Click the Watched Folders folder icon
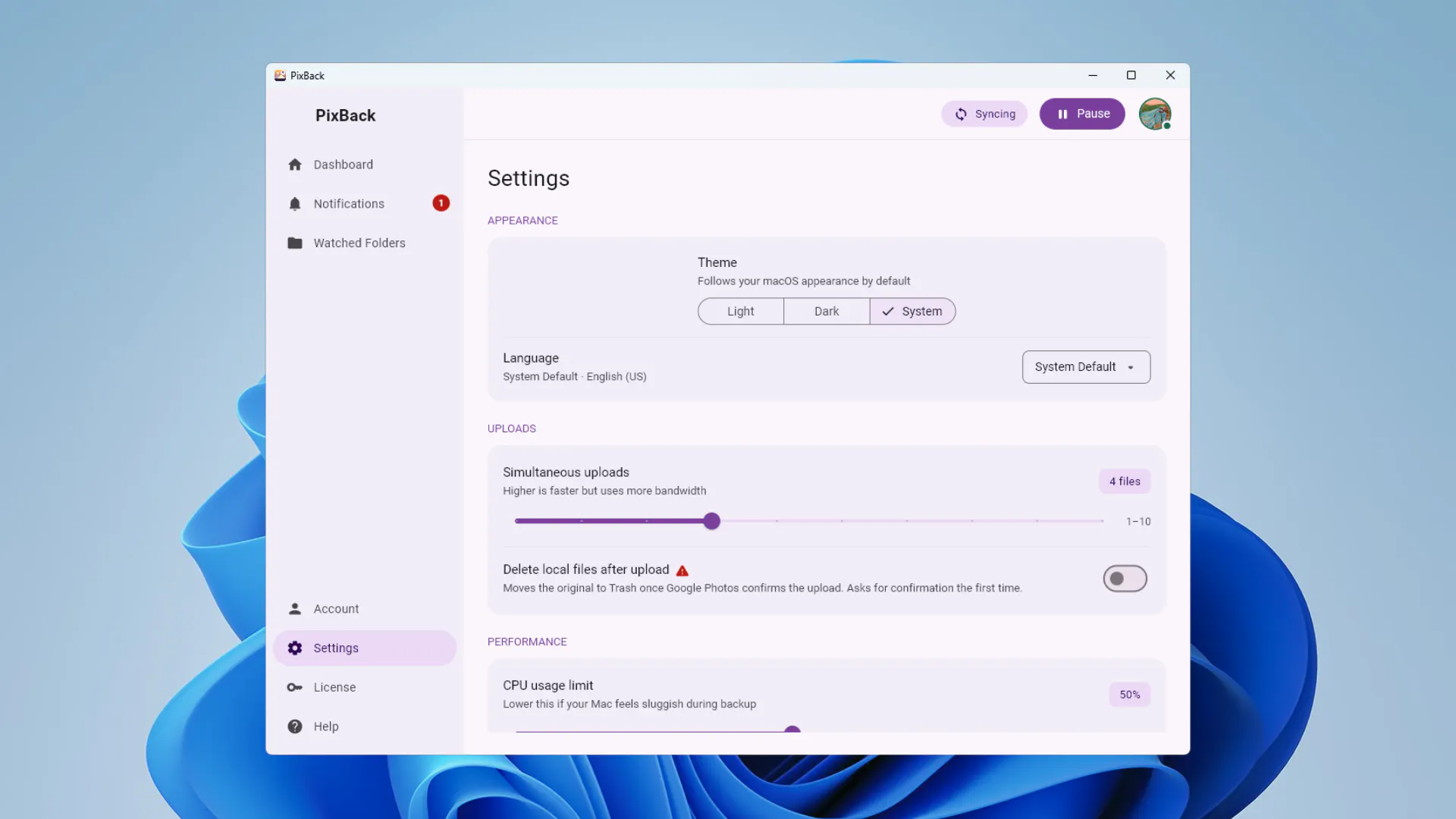 pyautogui.click(x=295, y=243)
